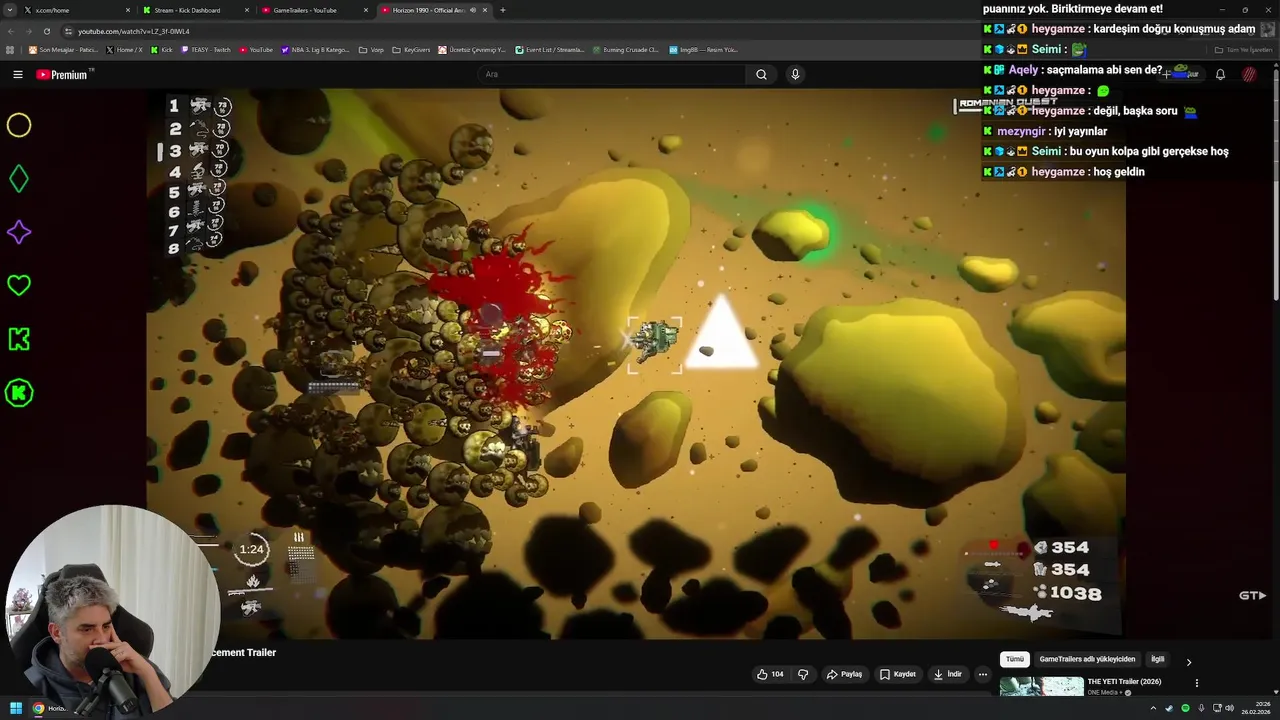Open the Burning Crusade bookmark
This screenshot has height=720, width=1280.
pyautogui.click(x=626, y=49)
